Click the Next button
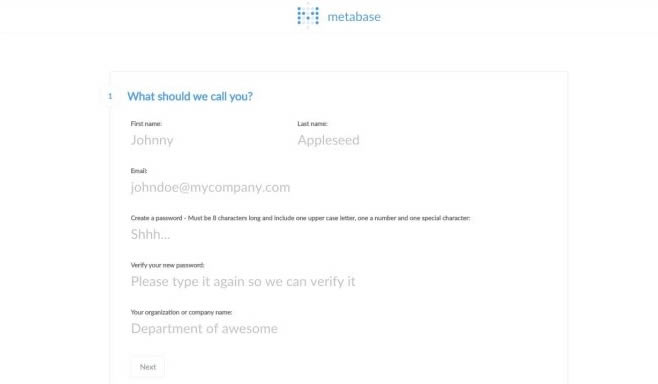658x384 pixels. (147, 367)
